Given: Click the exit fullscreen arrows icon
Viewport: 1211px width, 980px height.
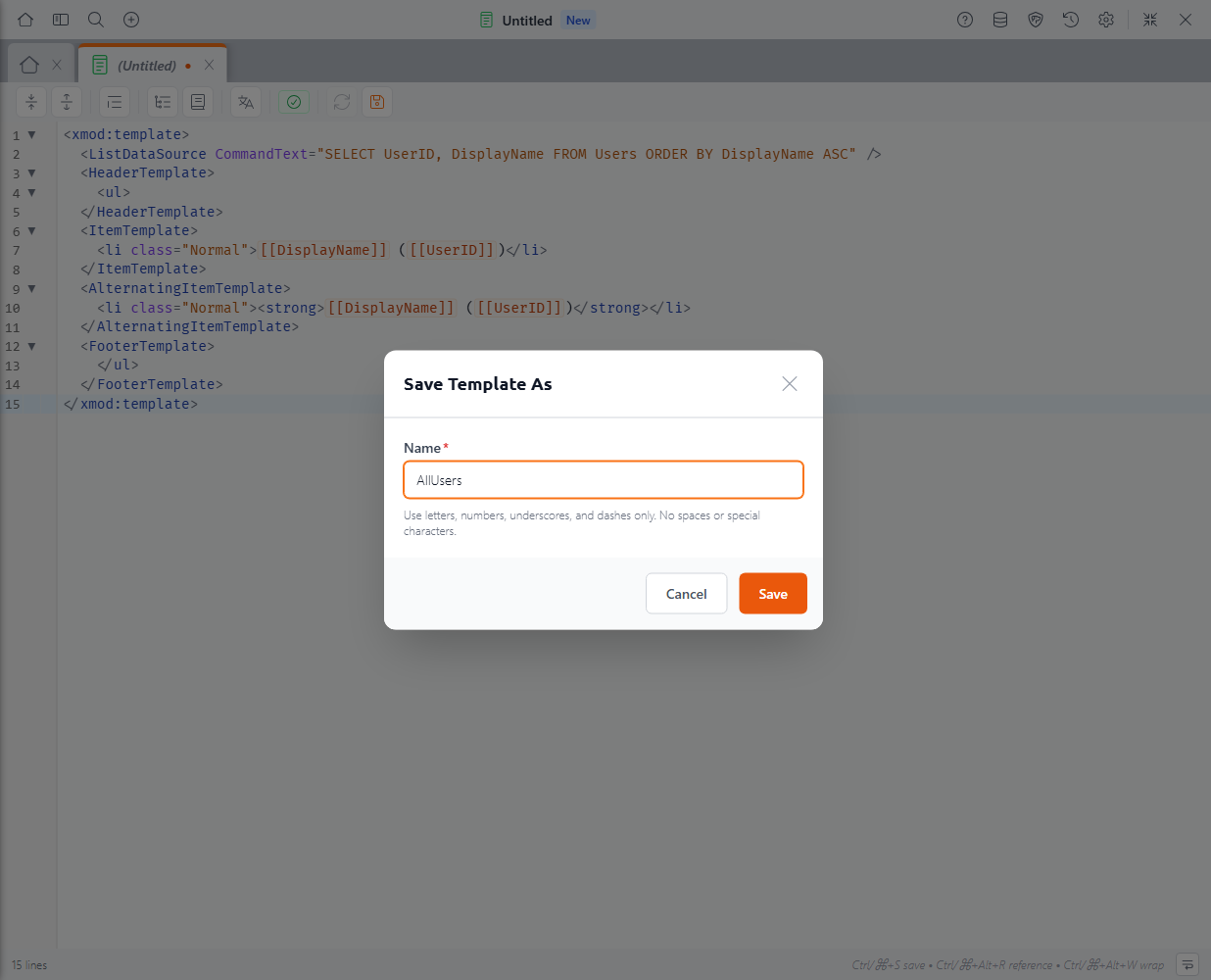Looking at the screenshot, I should [x=1150, y=20].
